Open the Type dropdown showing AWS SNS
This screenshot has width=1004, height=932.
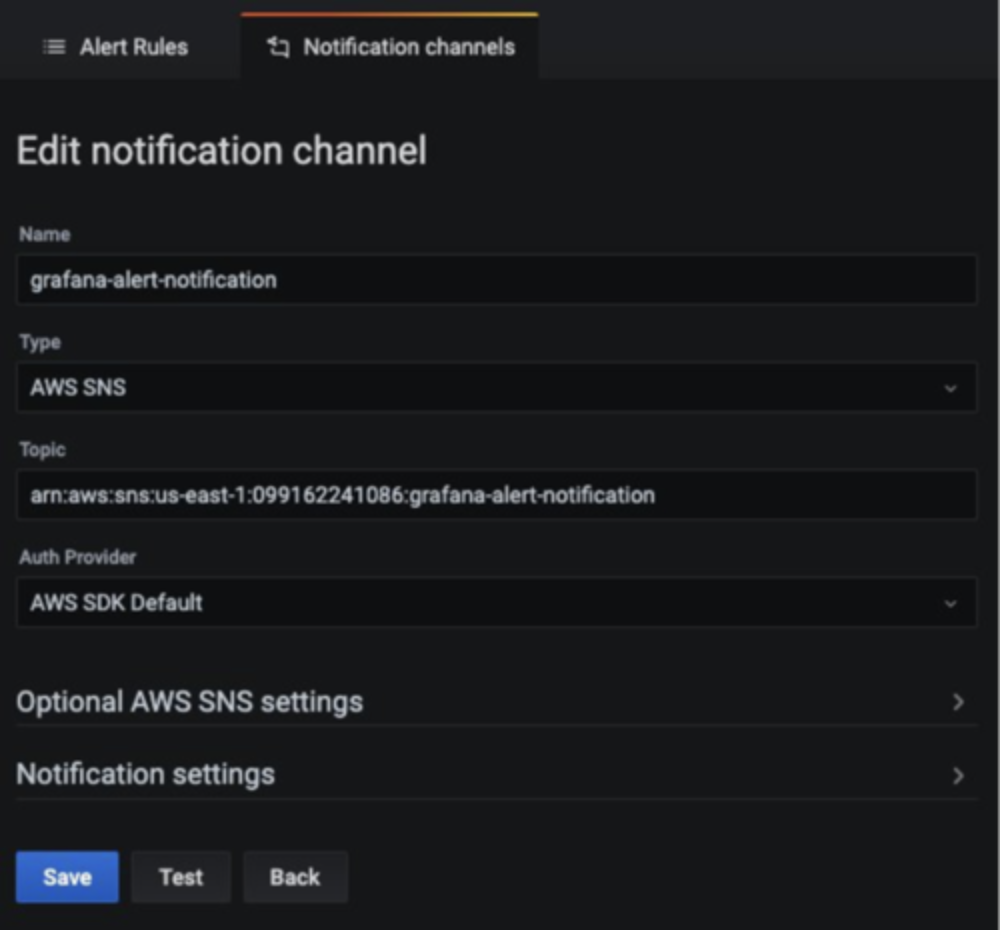tap(497, 387)
